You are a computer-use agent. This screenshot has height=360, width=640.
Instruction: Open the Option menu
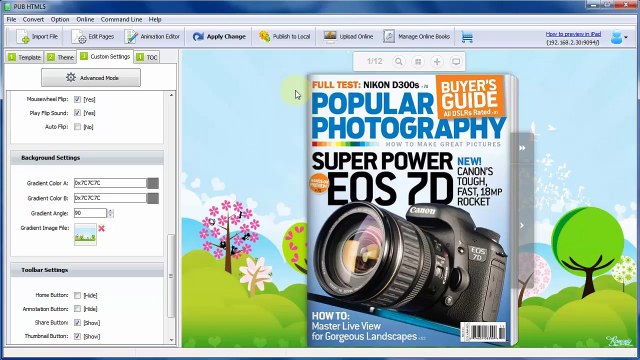pos(60,19)
